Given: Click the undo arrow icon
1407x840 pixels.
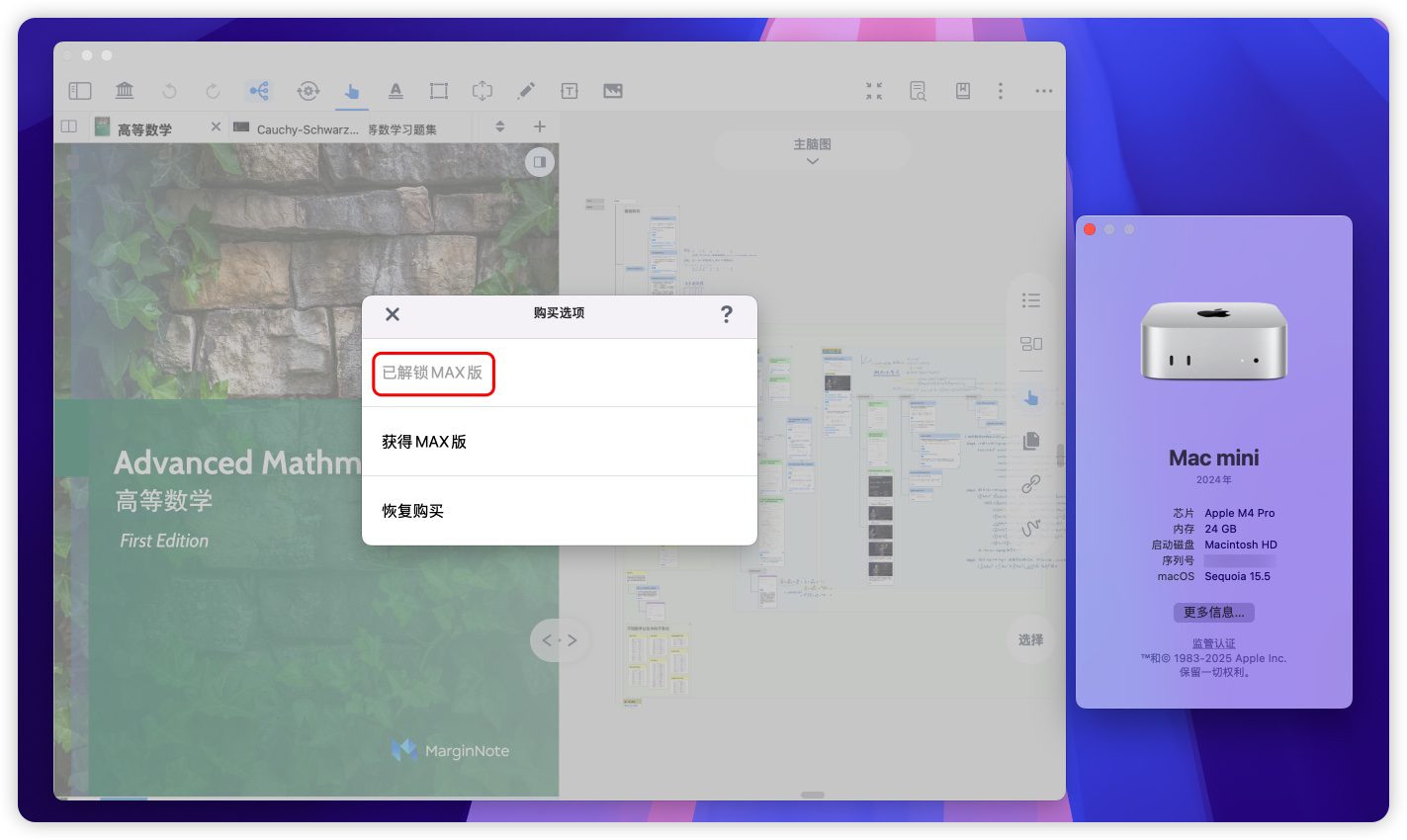Looking at the screenshot, I should [x=169, y=91].
